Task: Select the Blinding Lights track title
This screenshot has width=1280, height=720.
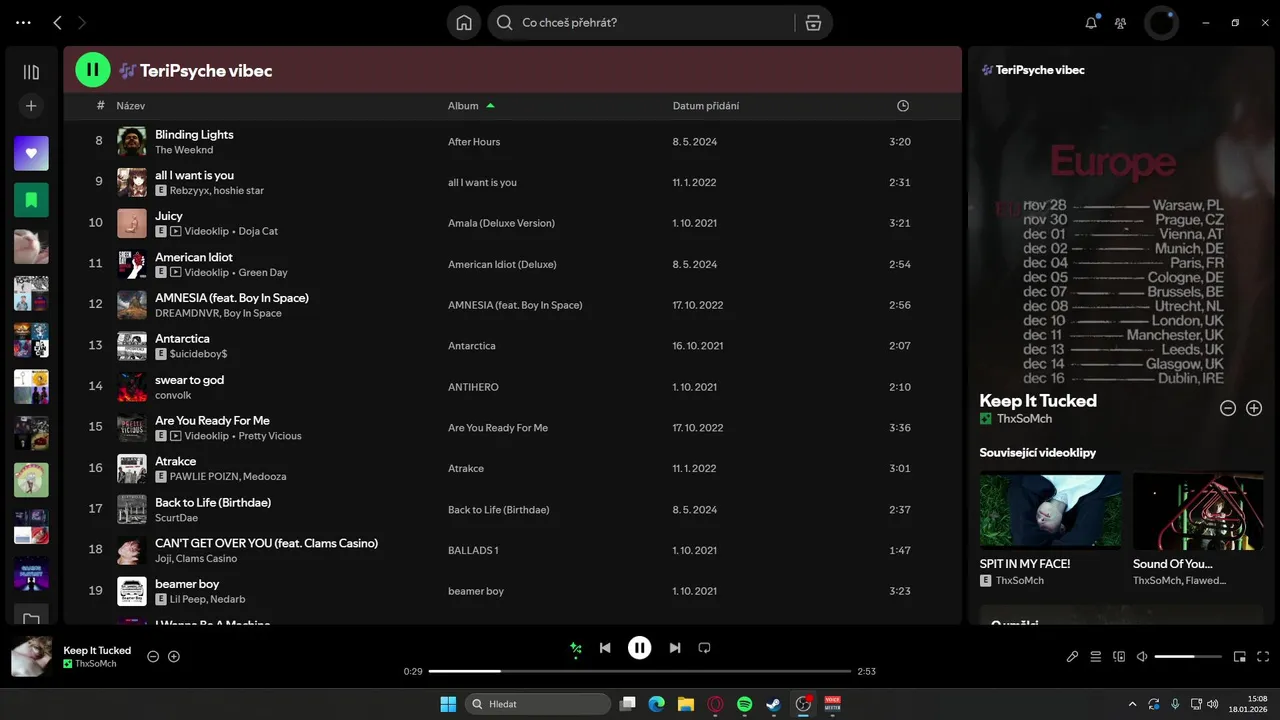Action: (194, 134)
